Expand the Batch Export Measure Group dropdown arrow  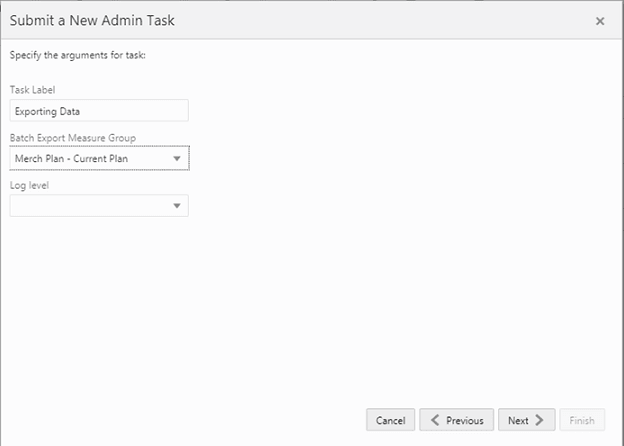[x=176, y=158]
